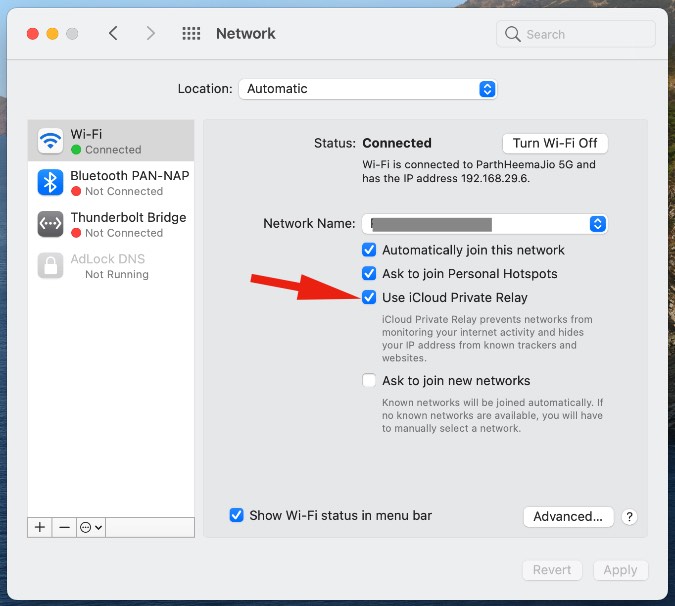Click the Turn Wi-Fi Off button
Screen dimensions: 675x606
click(555, 143)
